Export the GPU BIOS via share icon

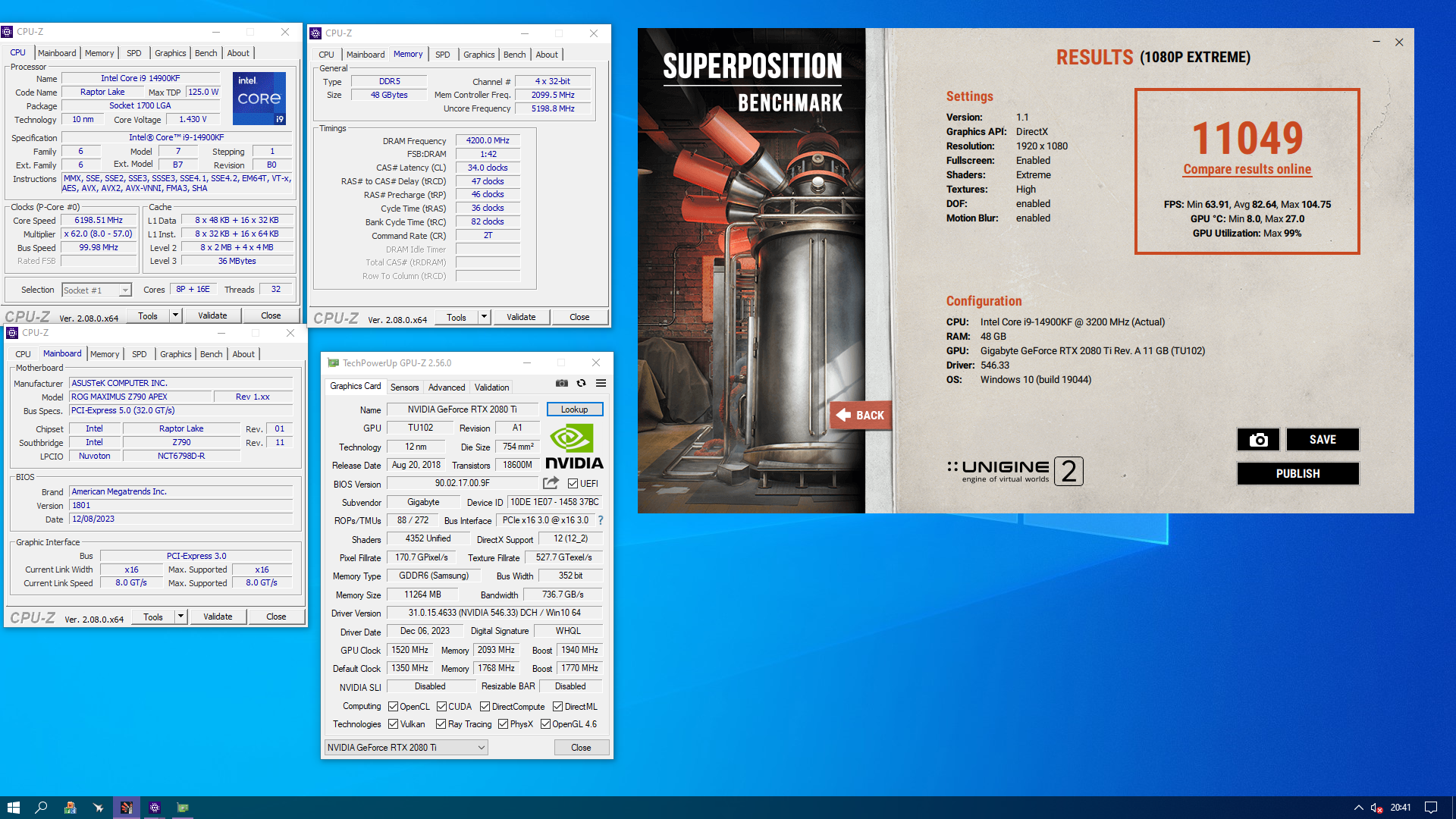point(551,483)
